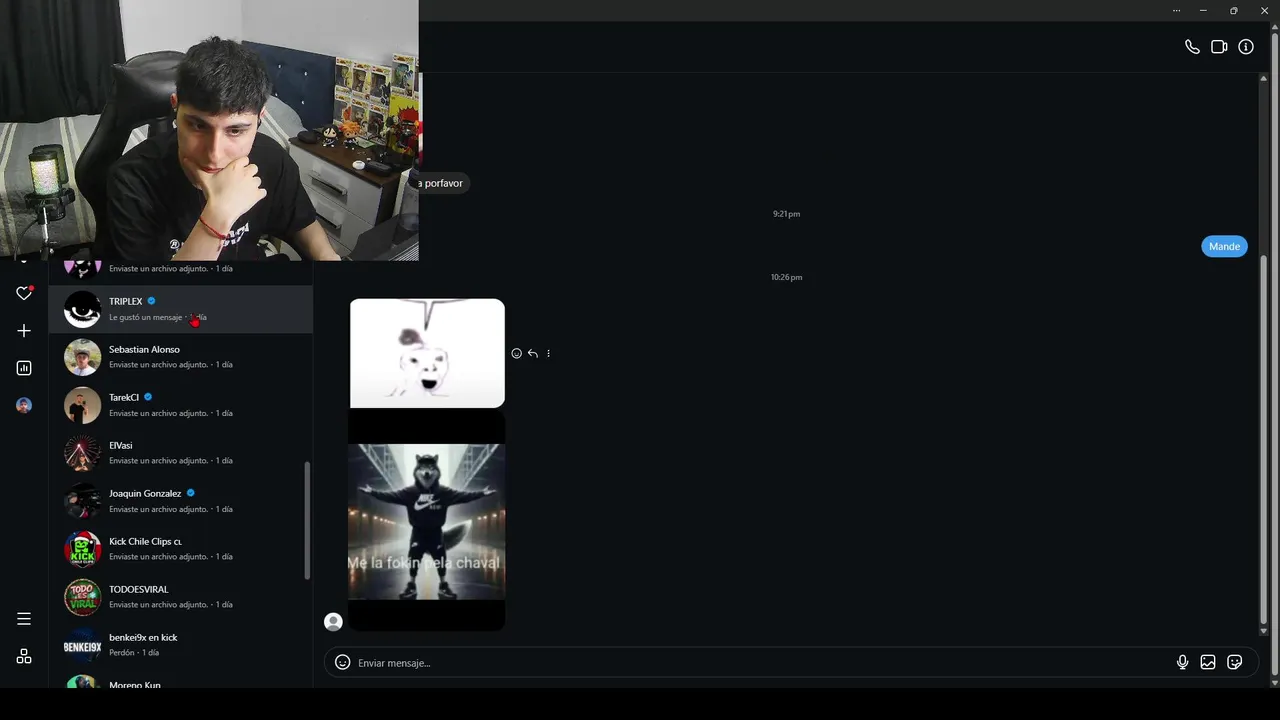Viewport: 1280px width, 720px height.
Task: Open the Joaquin Gonzalez conversation
Action: (181, 501)
